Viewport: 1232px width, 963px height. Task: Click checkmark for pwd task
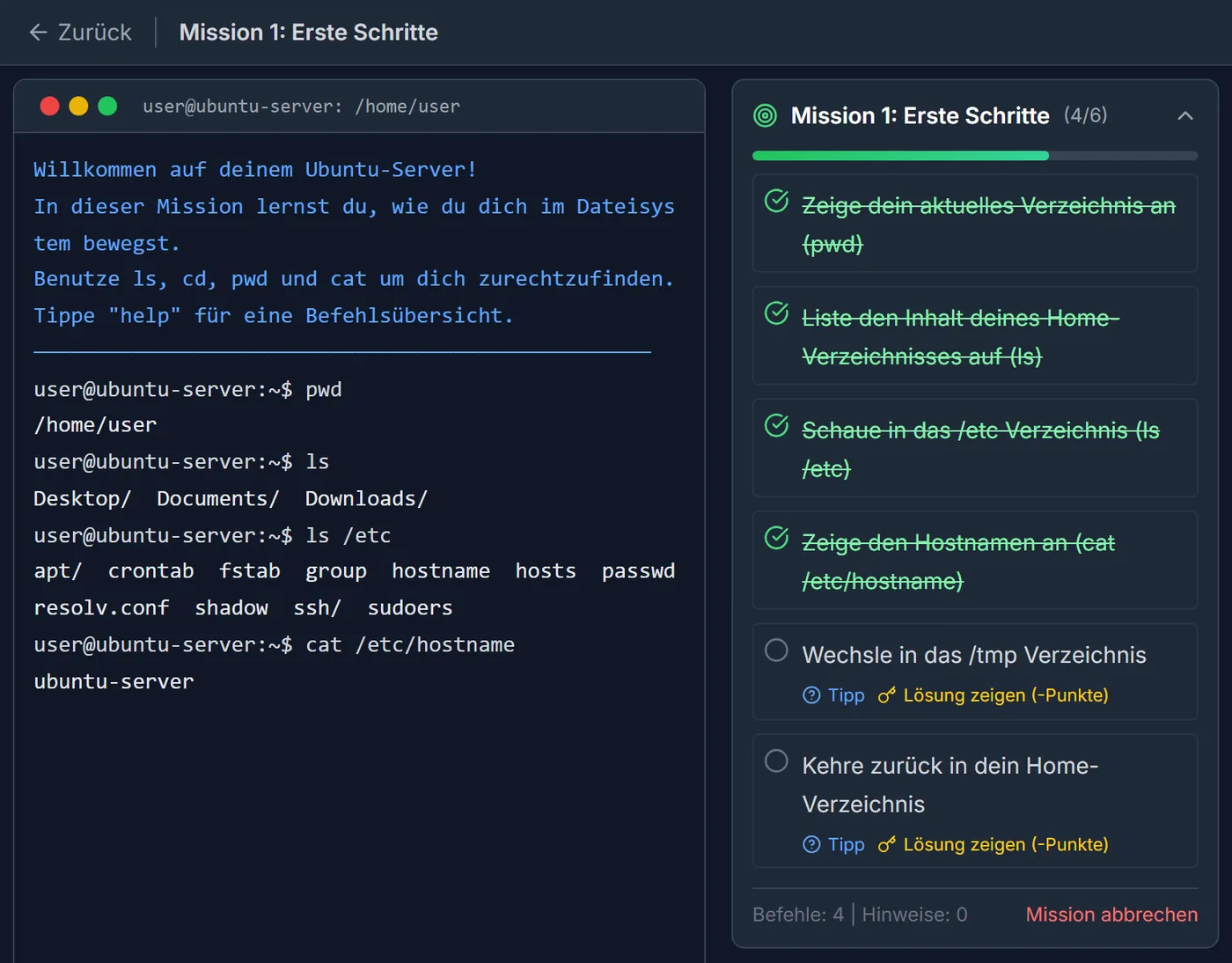pyautogui.click(x=776, y=201)
